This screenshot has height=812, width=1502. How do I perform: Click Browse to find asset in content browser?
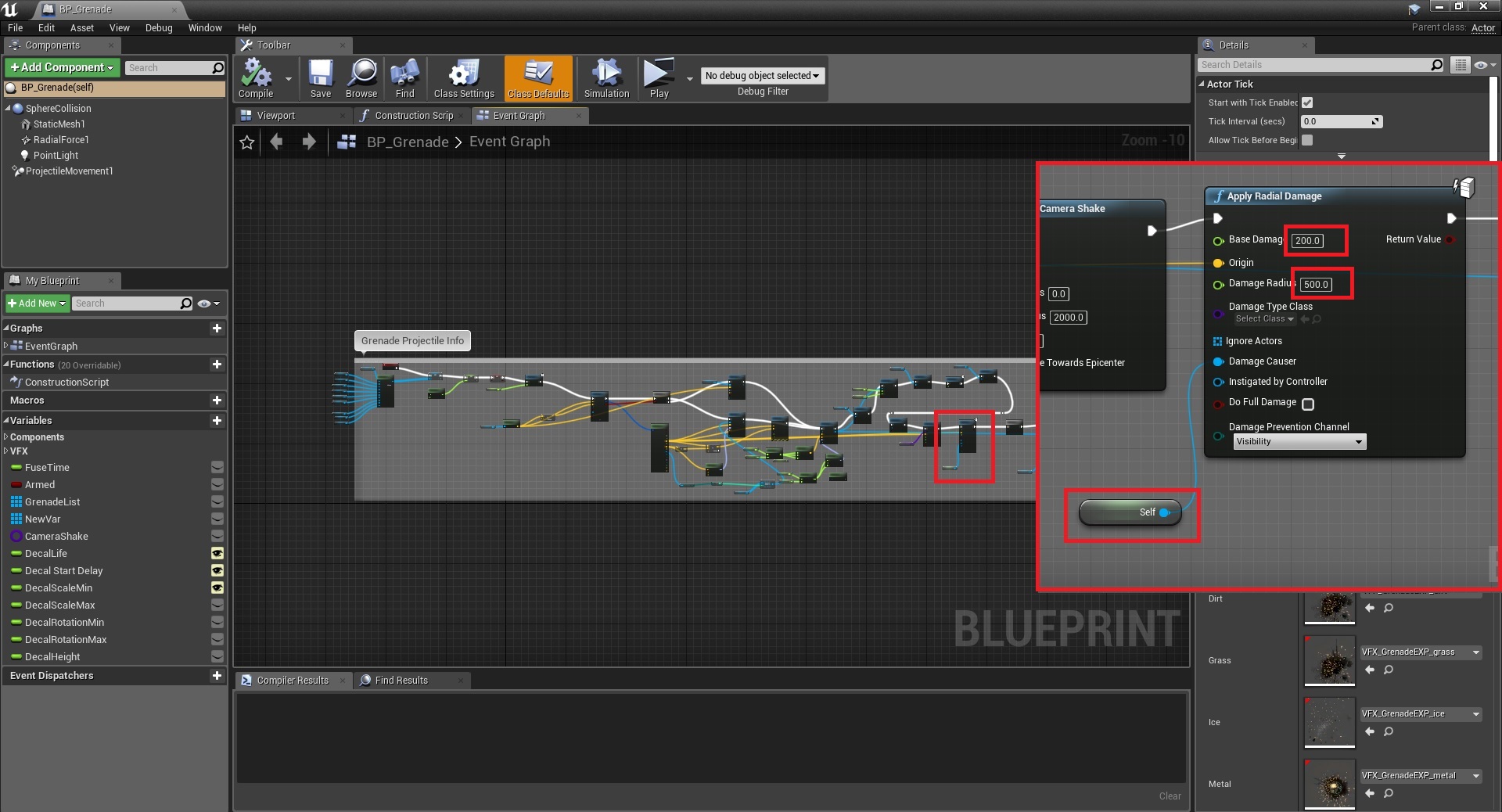361,77
